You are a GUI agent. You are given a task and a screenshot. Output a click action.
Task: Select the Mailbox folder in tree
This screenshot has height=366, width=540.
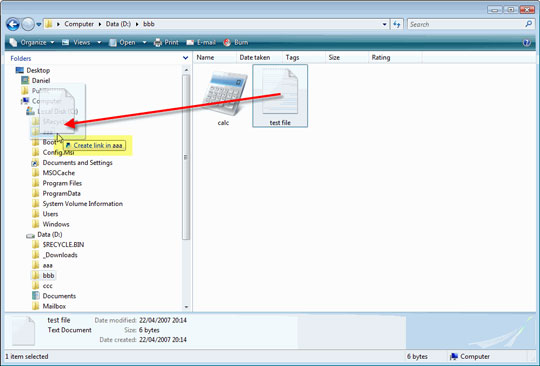pyautogui.click(x=54, y=306)
